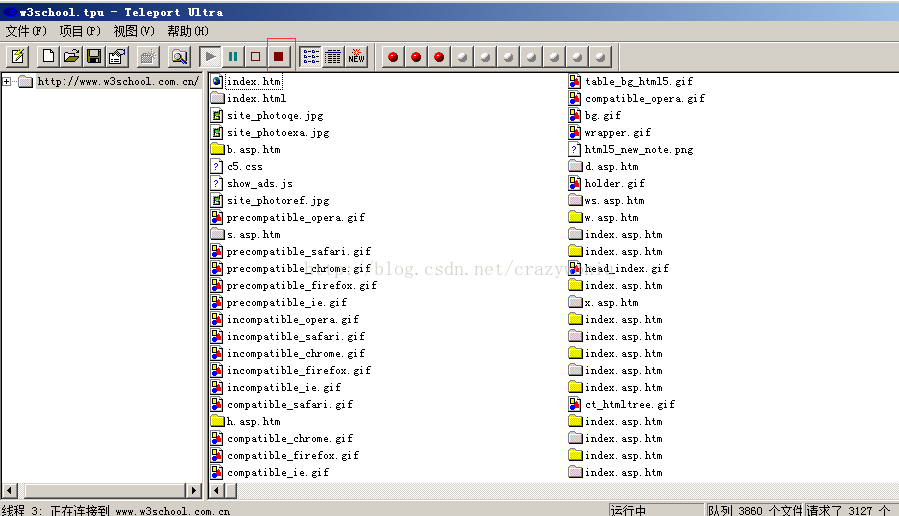Viewport: 899px width, 516px height.
Task: Click the compatible_opera.gif file icon
Action: click(574, 98)
